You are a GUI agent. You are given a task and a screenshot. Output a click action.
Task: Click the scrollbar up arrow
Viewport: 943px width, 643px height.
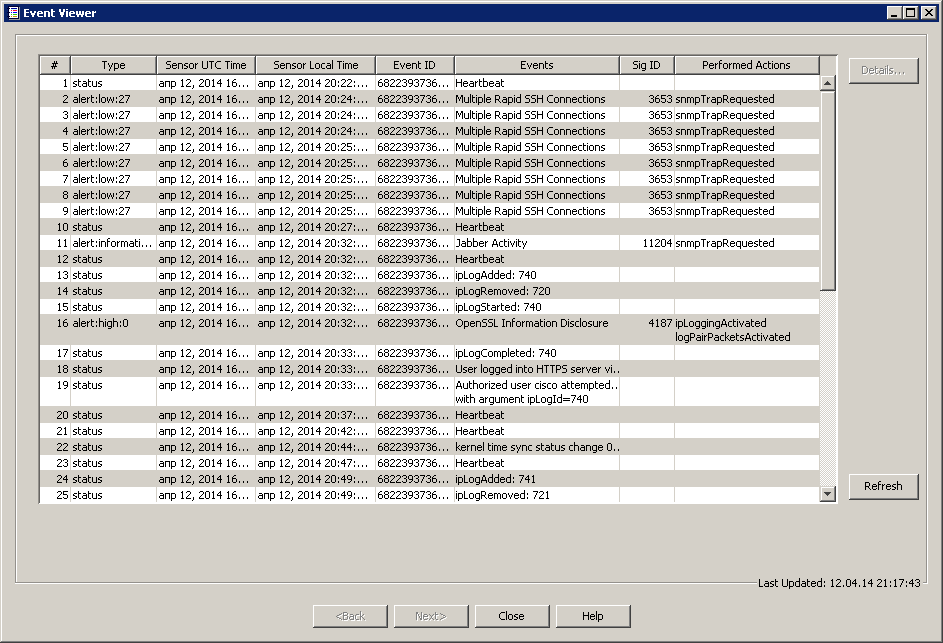[826, 83]
